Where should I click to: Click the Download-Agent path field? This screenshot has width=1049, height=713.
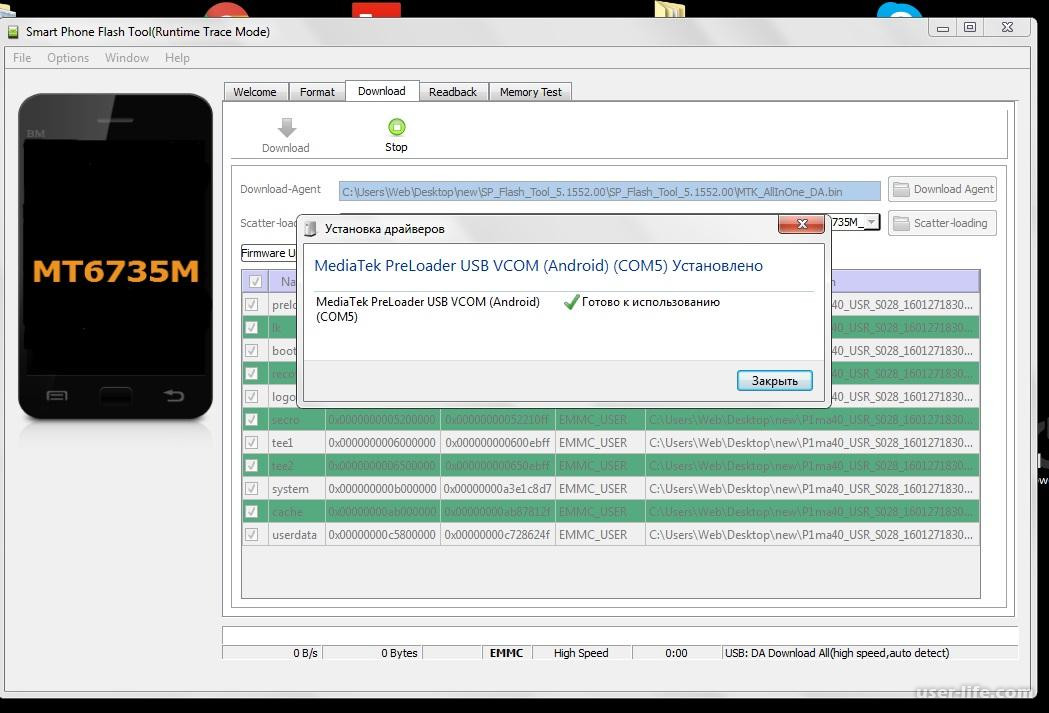click(x=609, y=191)
